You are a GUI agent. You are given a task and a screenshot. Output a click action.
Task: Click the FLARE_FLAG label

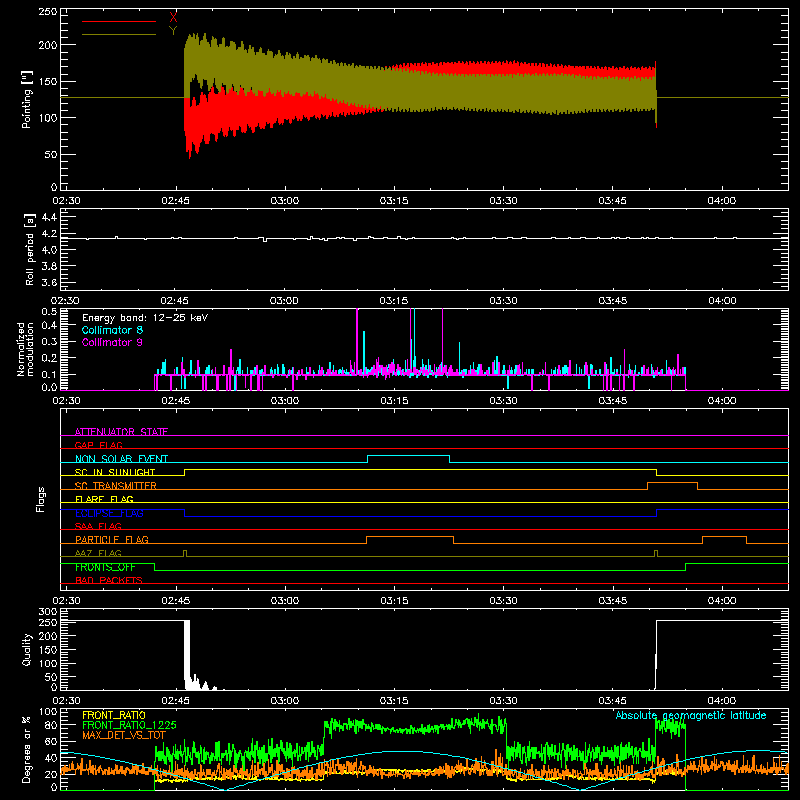pos(104,499)
